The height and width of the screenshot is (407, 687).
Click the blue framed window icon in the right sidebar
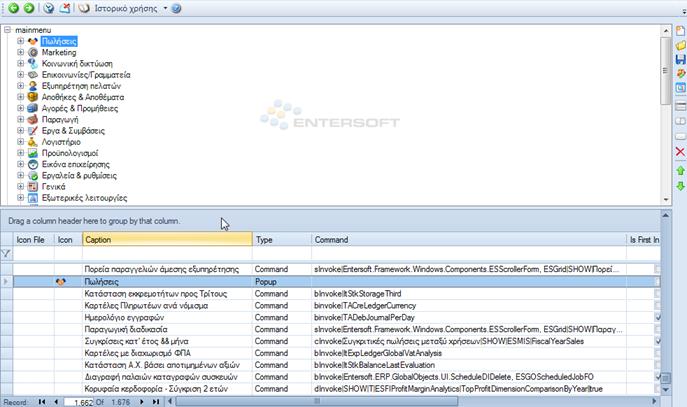click(680, 88)
